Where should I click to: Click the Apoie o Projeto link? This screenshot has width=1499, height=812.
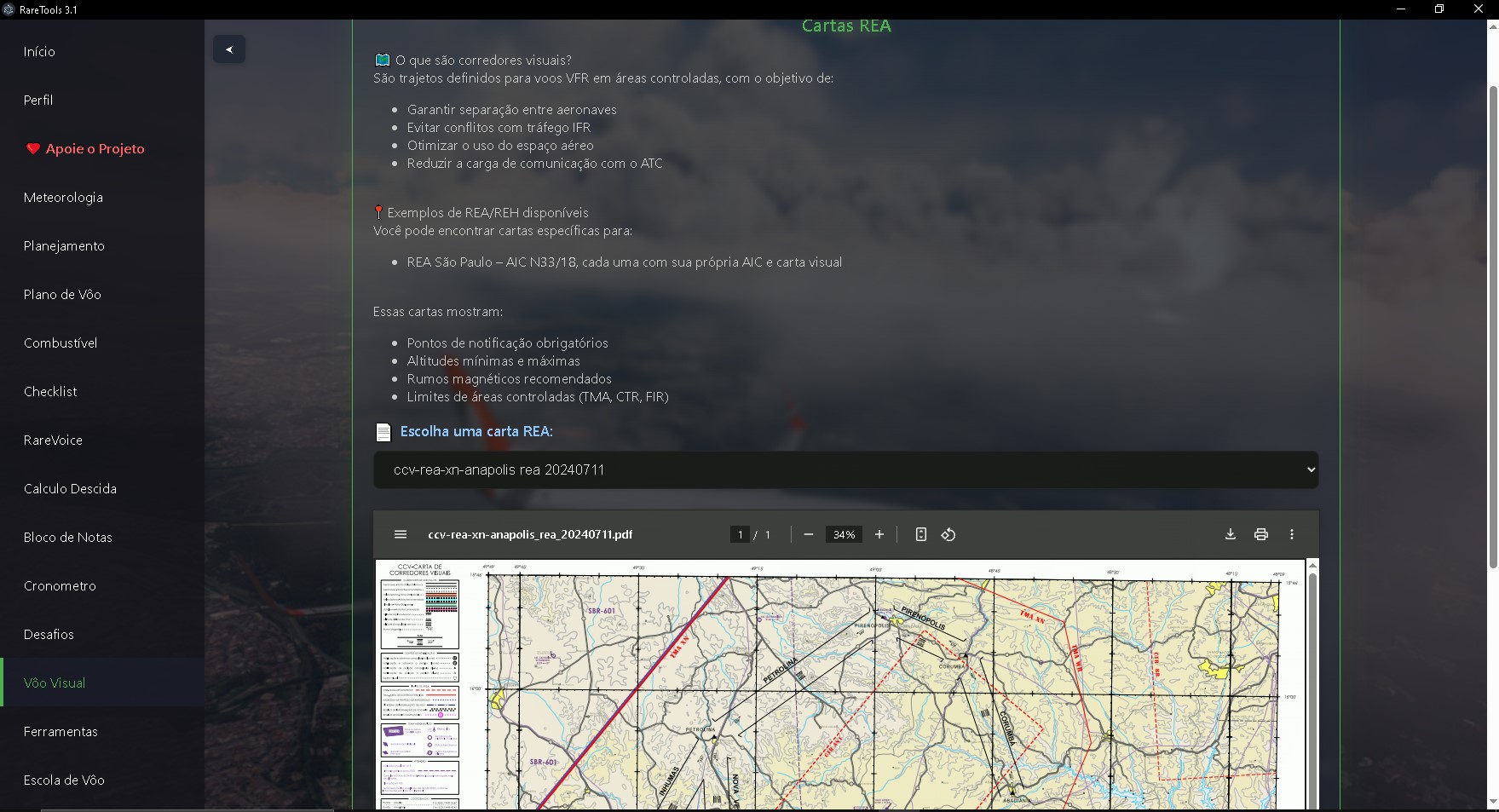click(95, 148)
